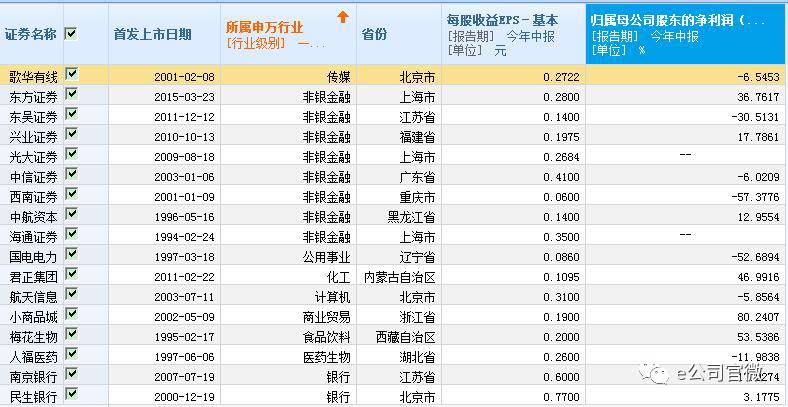Image resolution: width=788 pixels, height=407 pixels.
Task: Sort by 证券名称 column header
Action: point(32,34)
